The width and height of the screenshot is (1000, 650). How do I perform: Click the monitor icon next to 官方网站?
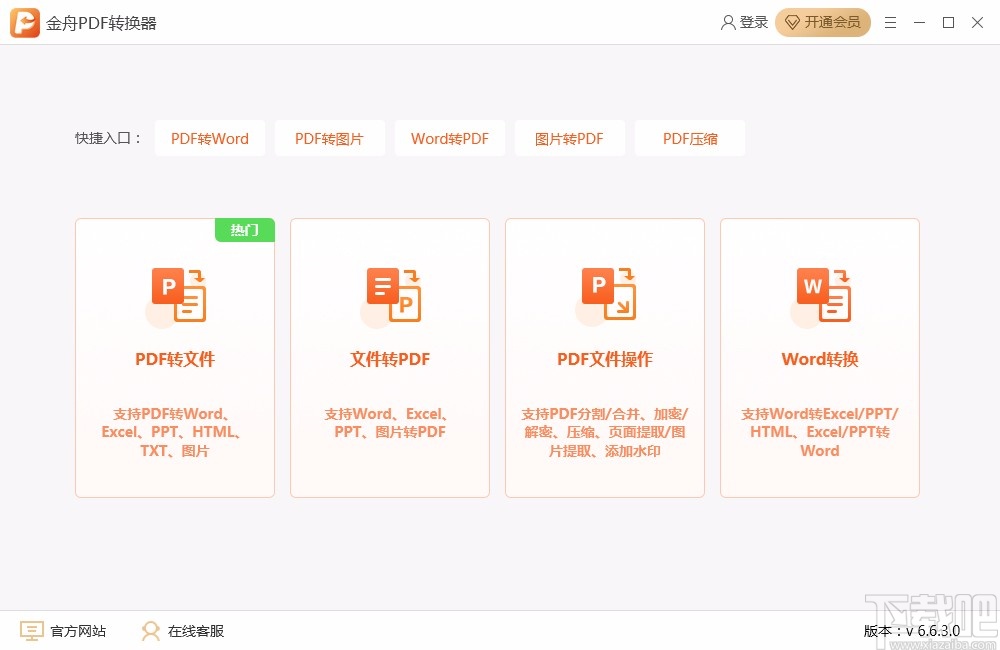pyautogui.click(x=31, y=631)
